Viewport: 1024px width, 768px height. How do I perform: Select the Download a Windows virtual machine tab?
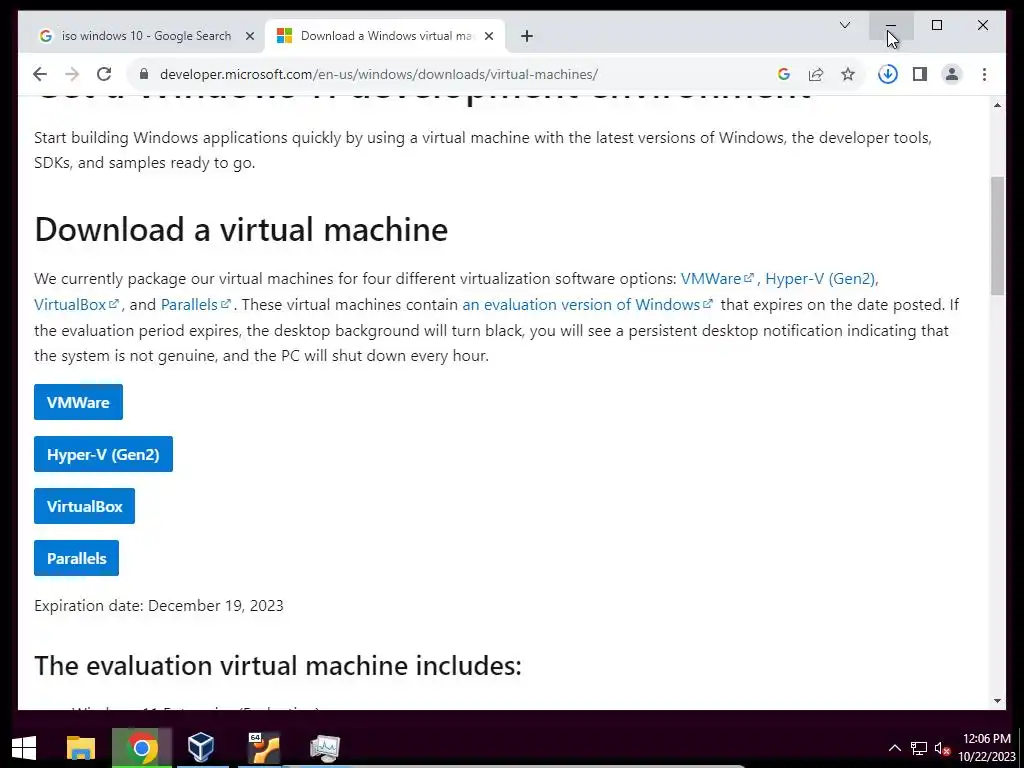click(385, 36)
